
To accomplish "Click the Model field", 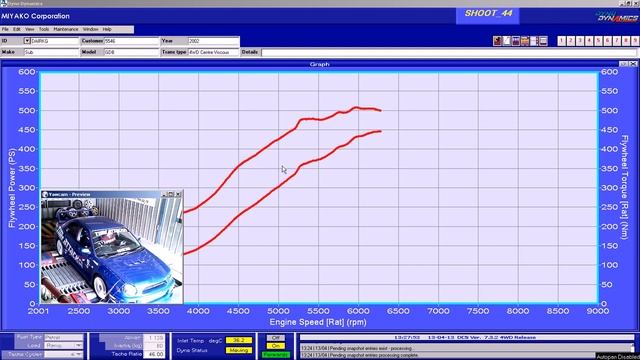I will tap(131, 52).
